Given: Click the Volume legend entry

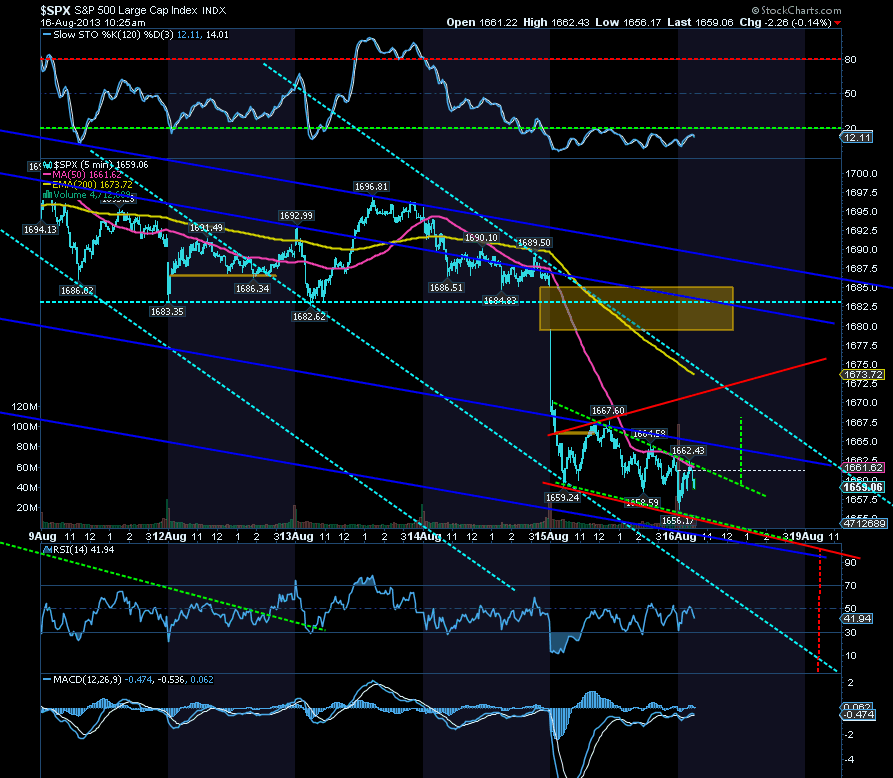Looking at the screenshot, I should pos(87,195).
